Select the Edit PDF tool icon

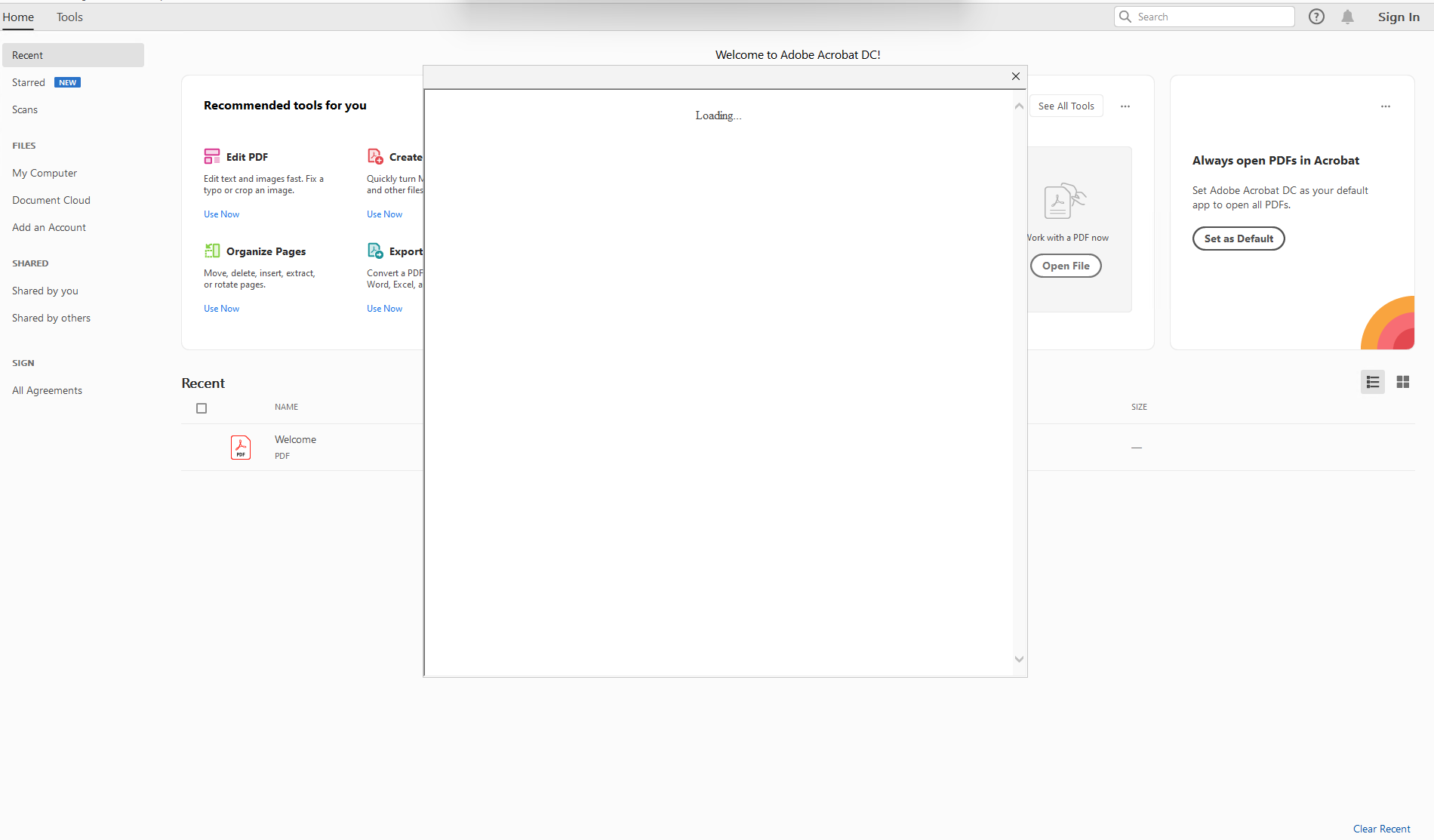212,156
